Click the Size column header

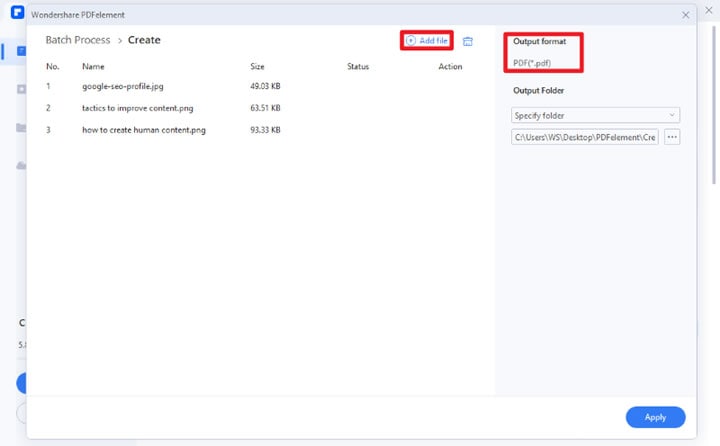pos(257,66)
